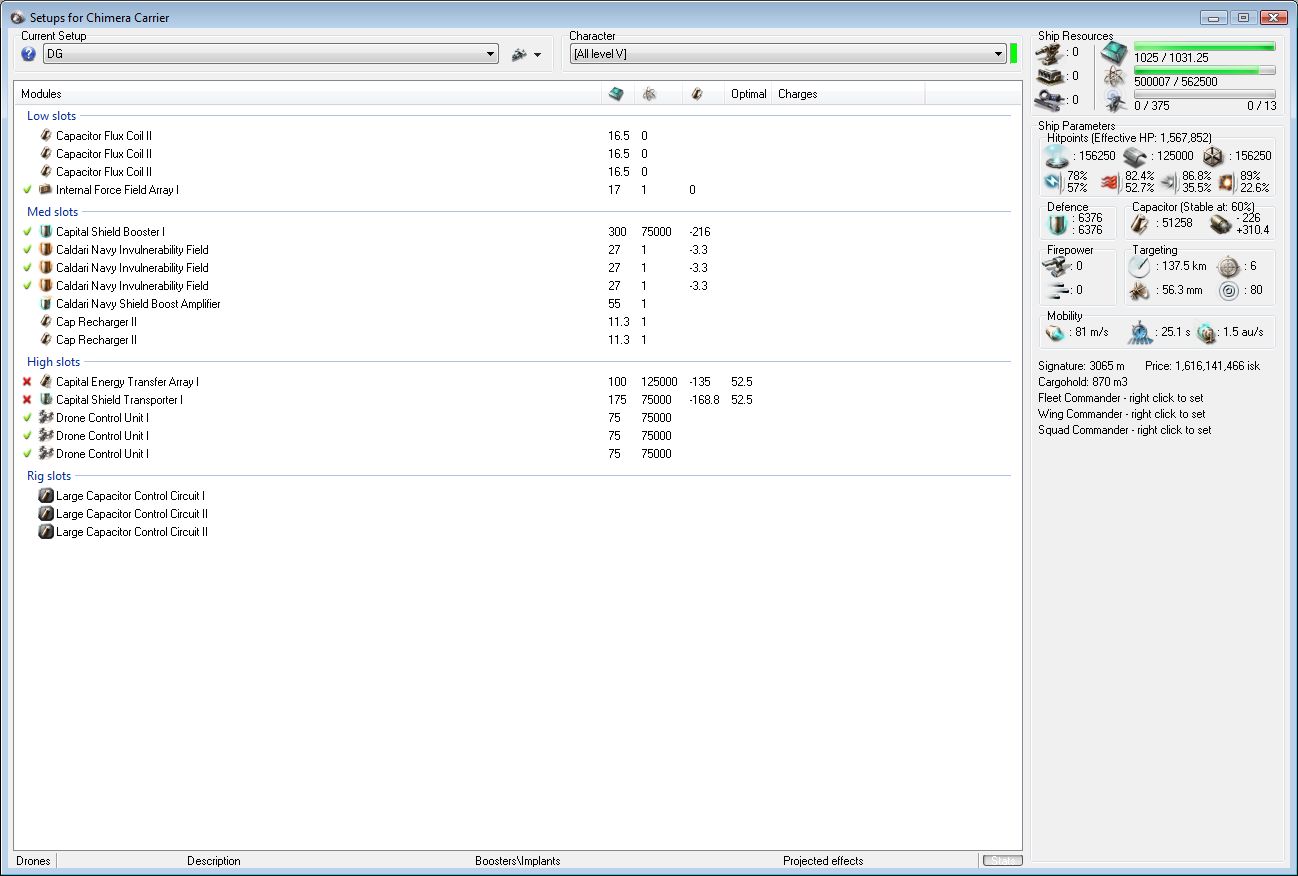Image resolution: width=1298 pixels, height=876 pixels.
Task: Click the EM resistance icon beside 78%
Action: click(x=1054, y=181)
